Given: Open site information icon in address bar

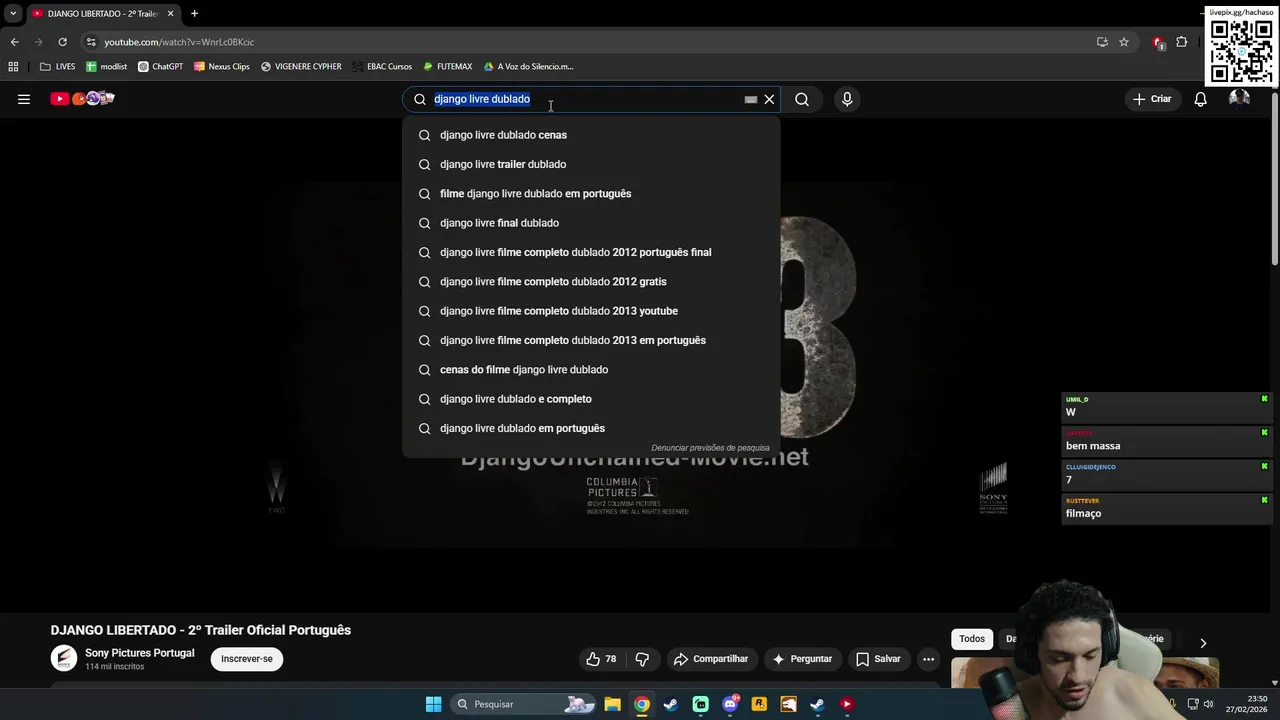Looking at the screenshot, I should pyautogui.click(x=91, y=42).
